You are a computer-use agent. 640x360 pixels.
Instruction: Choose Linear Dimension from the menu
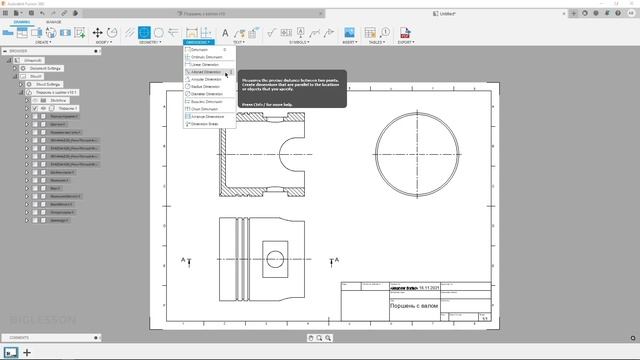click(x=209, y=64)
